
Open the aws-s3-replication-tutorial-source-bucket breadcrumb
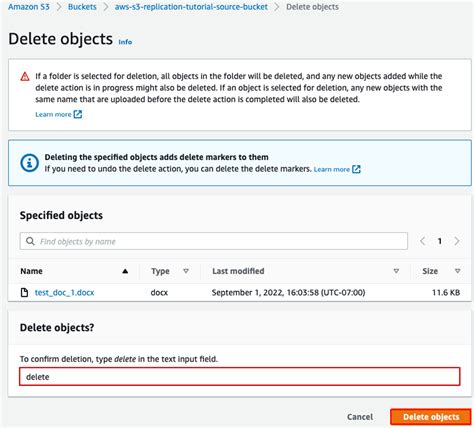[x=191, y=7]
